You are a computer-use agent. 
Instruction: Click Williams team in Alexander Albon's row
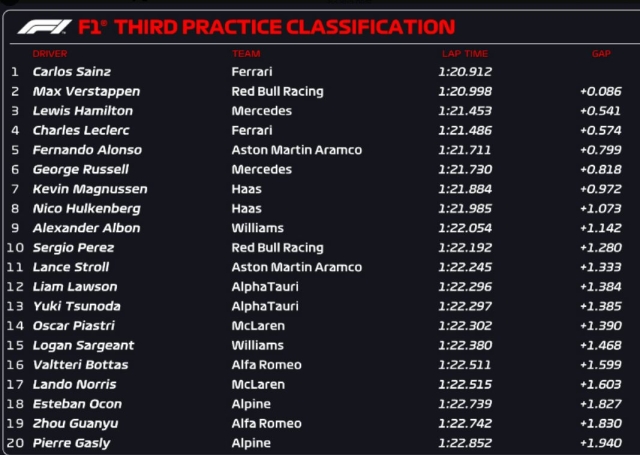[256, 228]
